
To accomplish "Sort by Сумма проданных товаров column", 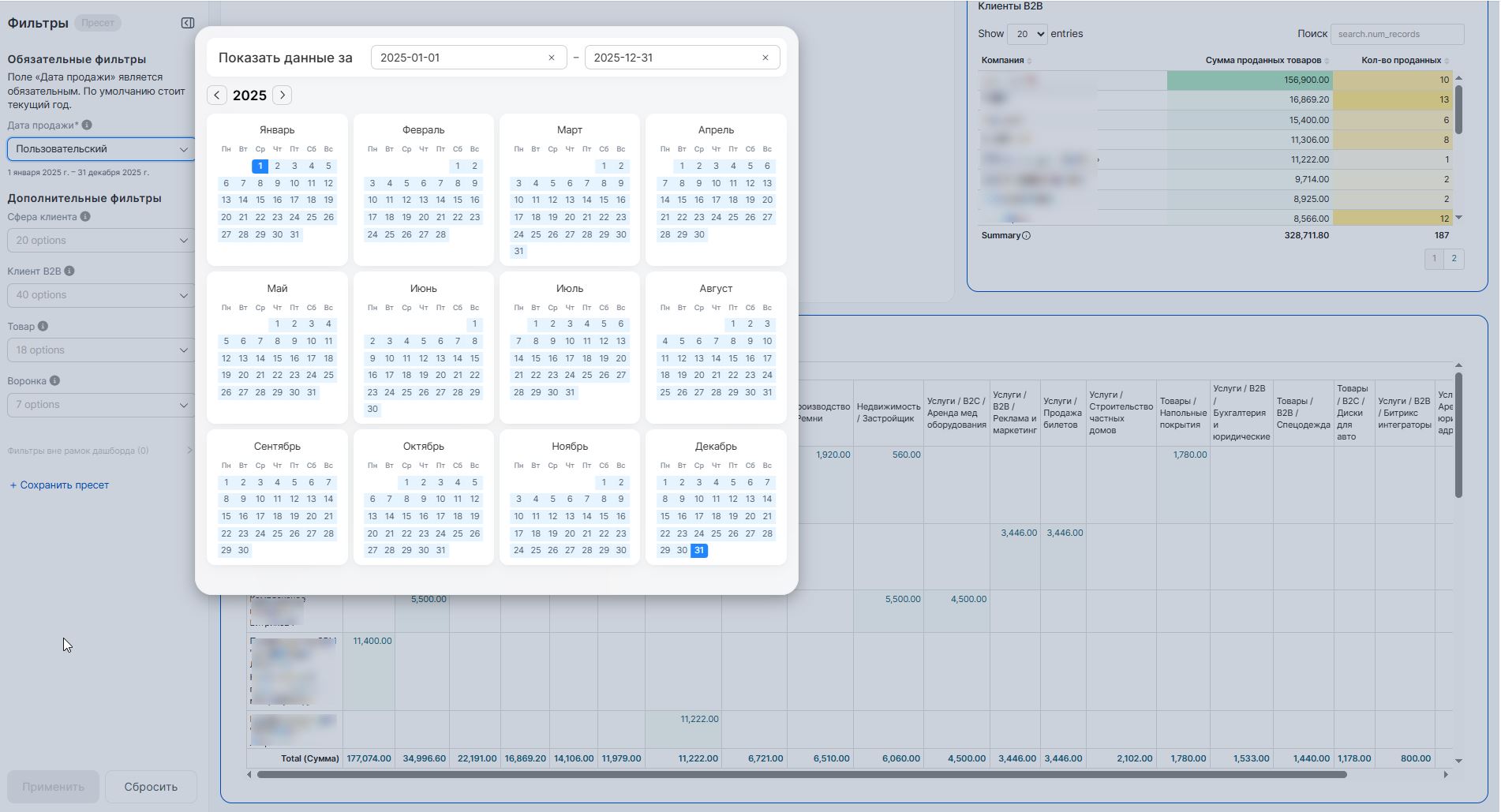I will [x=1267, y=60].
